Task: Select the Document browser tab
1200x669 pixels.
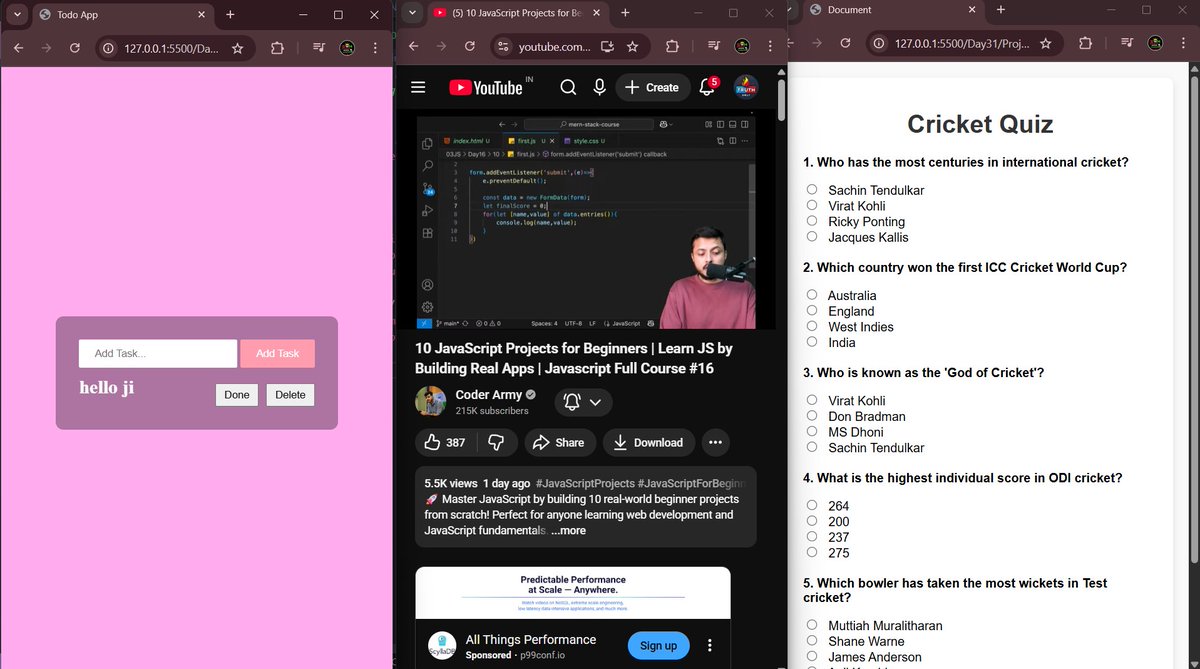Action: pos(893,10)
